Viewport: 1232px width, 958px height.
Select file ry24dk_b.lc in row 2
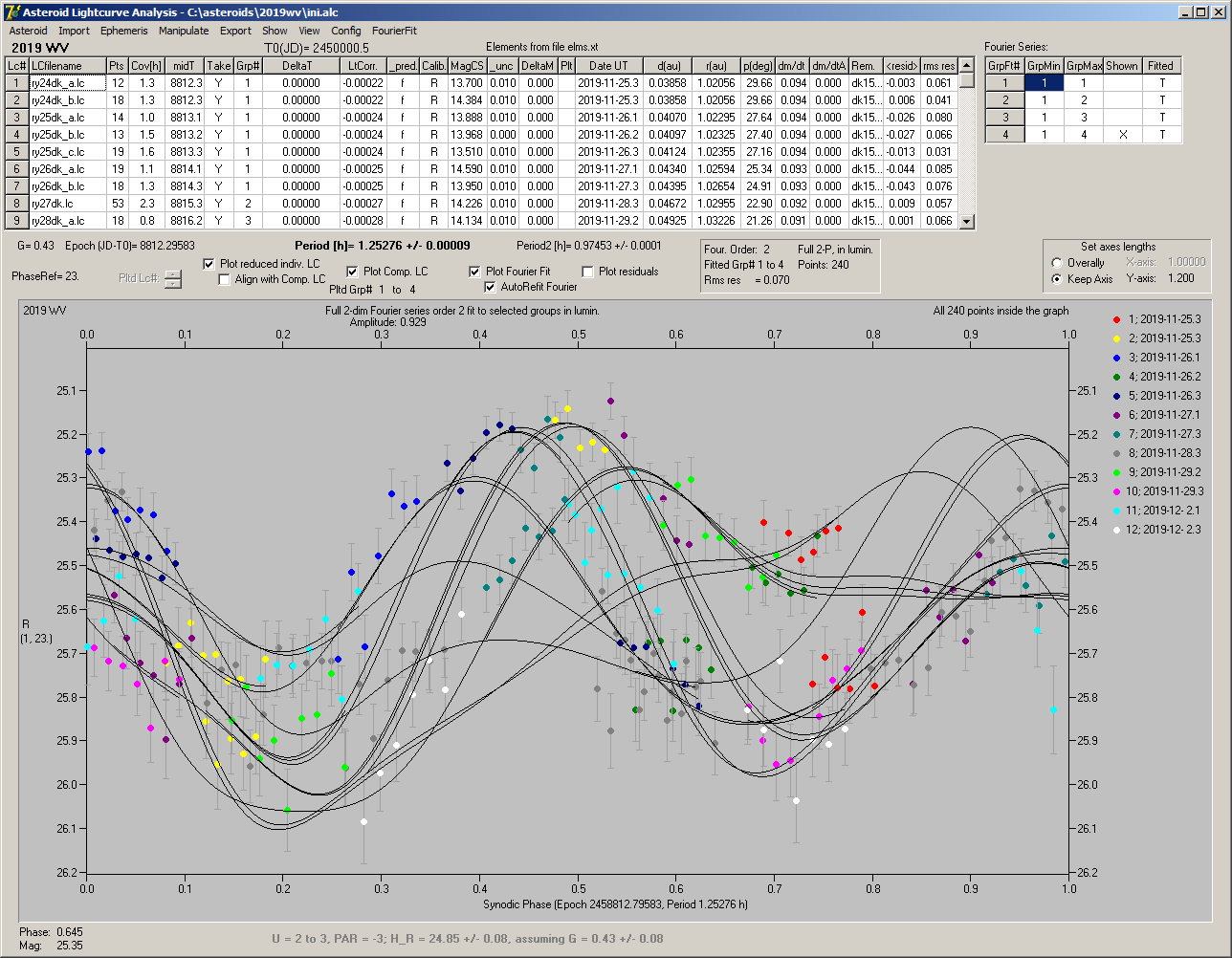pos(67,100)
